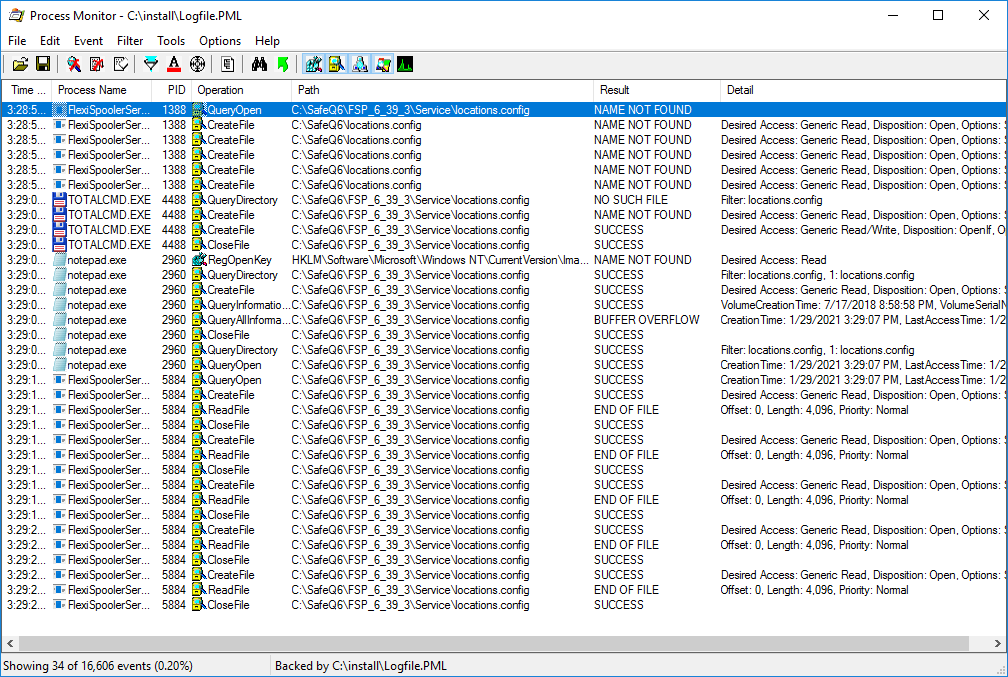1008x677 pixels.
Task: Open the Filter events dialog icon
Action: pos(150,63)
